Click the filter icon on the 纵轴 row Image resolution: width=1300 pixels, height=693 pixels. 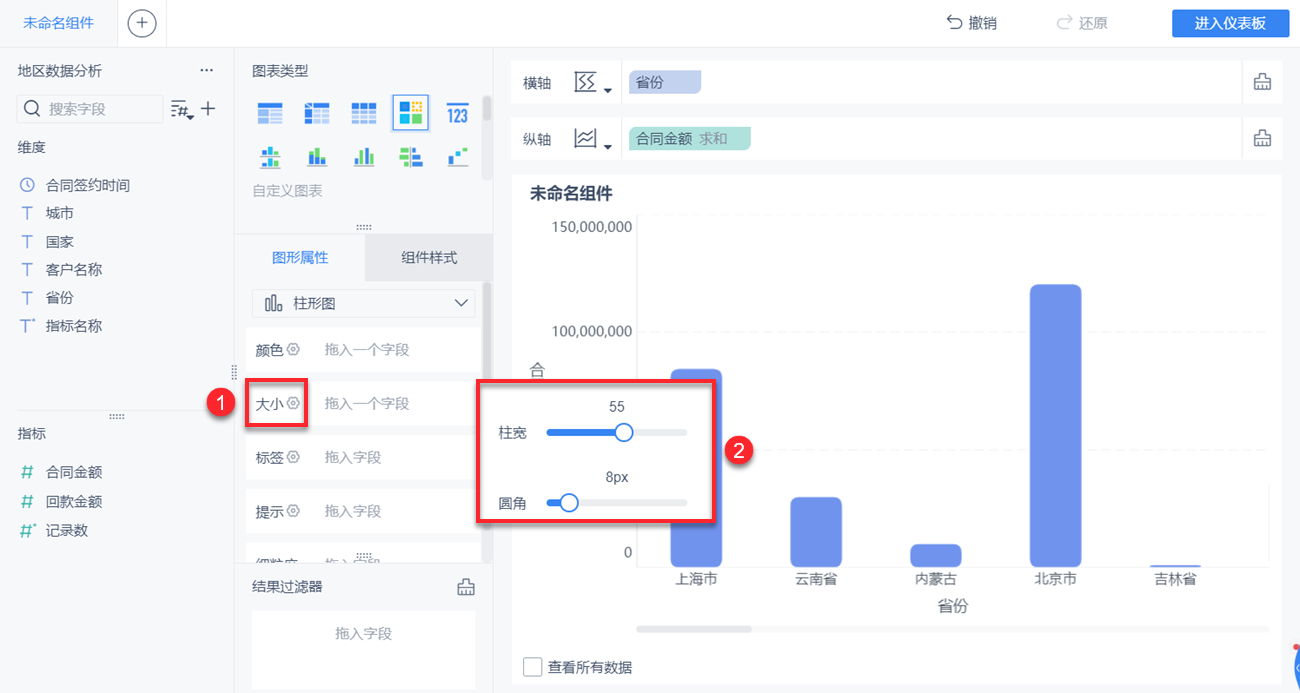[1262, 139]
